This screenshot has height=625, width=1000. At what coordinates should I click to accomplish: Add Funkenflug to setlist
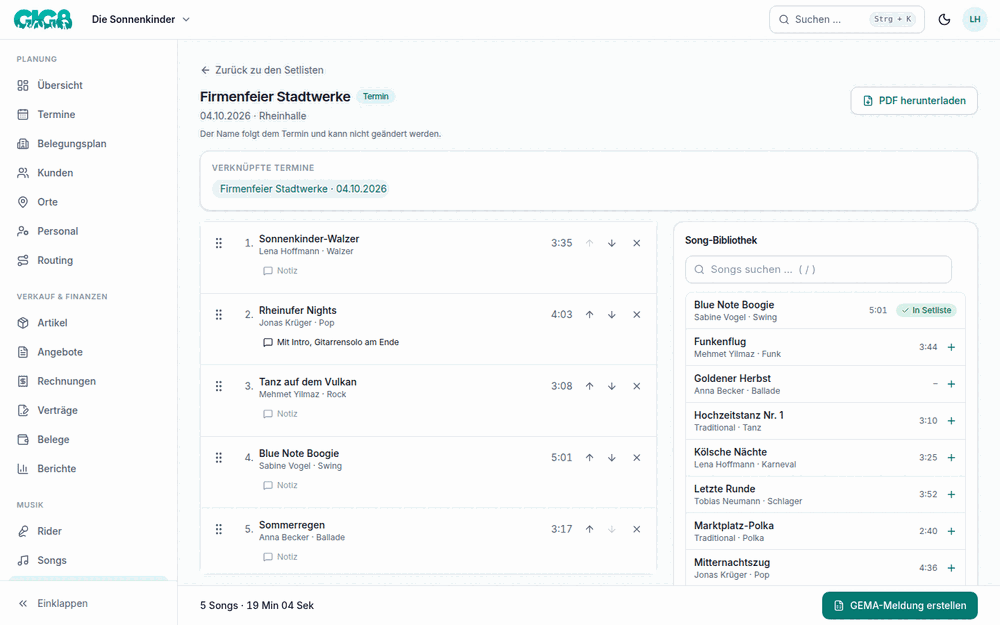point(951,348)
